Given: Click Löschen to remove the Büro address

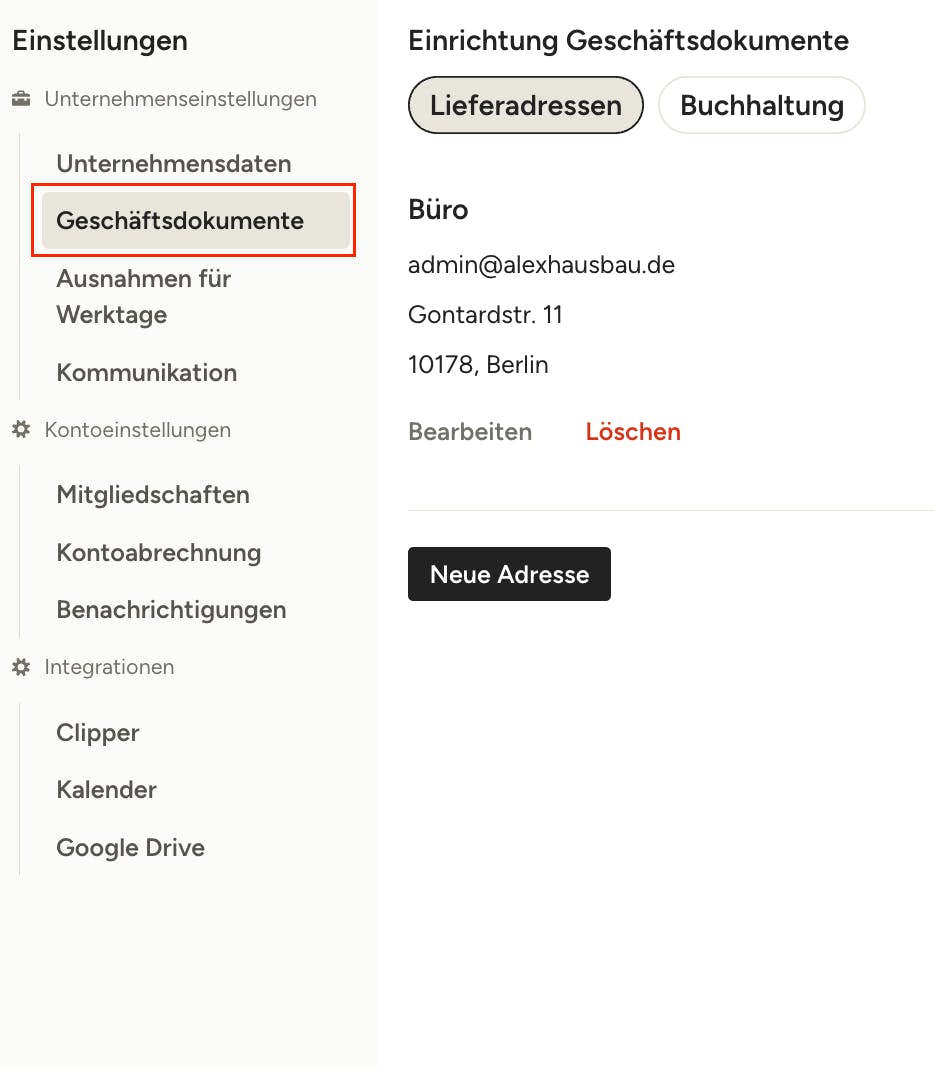Looking at the screenshot, I should [x=633, y=432].
